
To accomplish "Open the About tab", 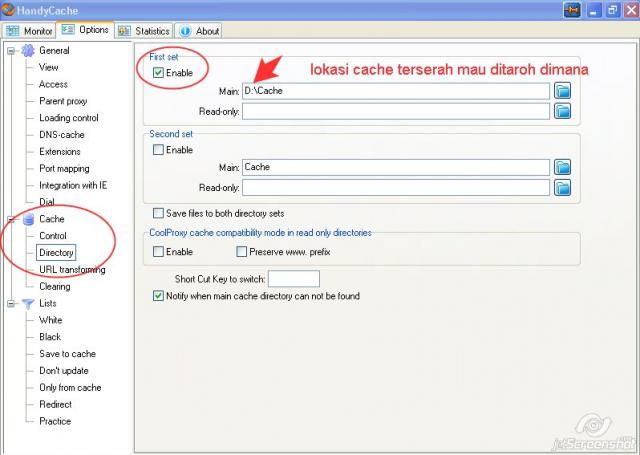I will point(198,31).
